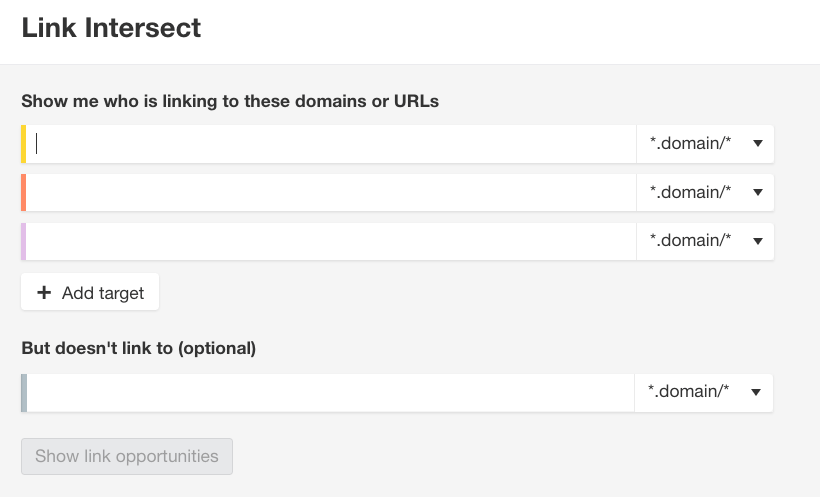Screen dimensions: 820x497
Task: Click the yellow color marker of first target
Action: pyautogui.click(x=23, y=144)
